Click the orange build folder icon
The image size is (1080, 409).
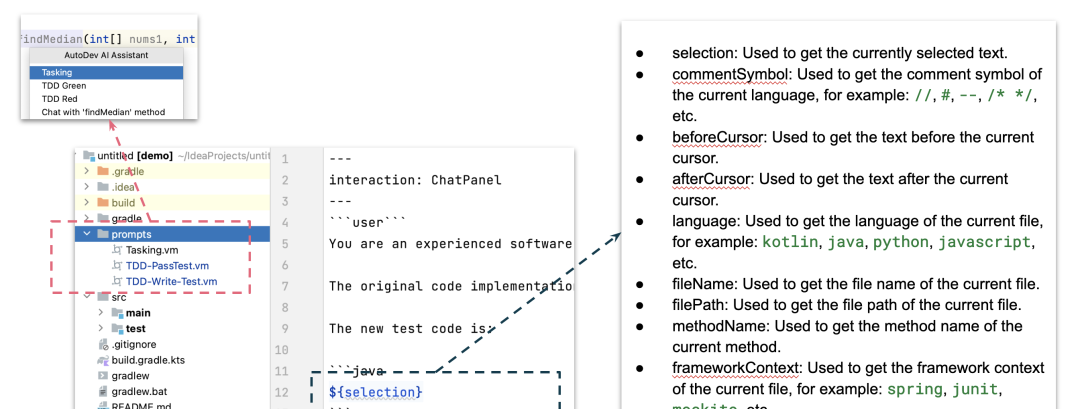tap(103, 203)
